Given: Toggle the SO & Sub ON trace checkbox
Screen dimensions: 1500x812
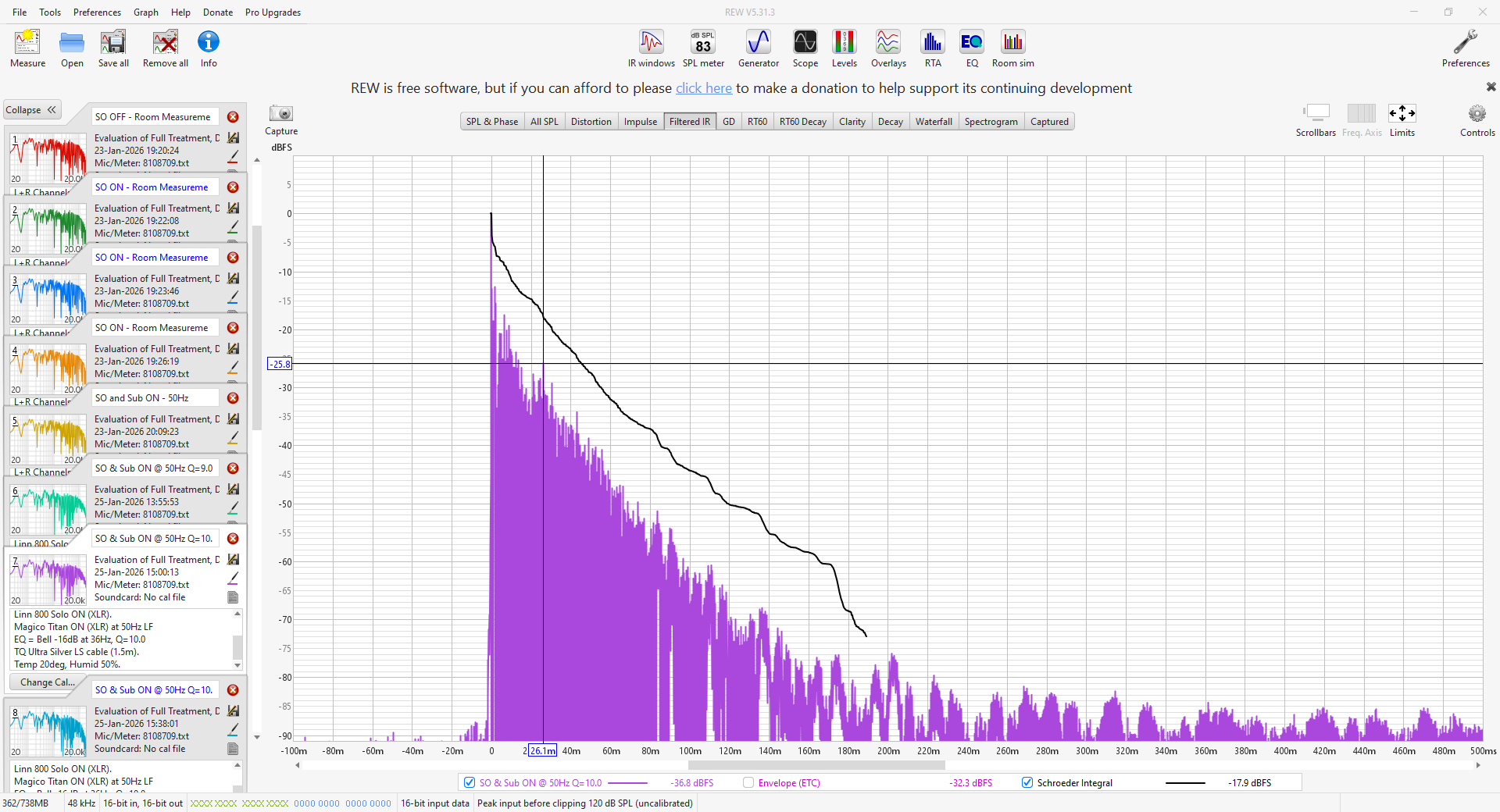Looking at the screenshot, I should click(x=470, y=783).
